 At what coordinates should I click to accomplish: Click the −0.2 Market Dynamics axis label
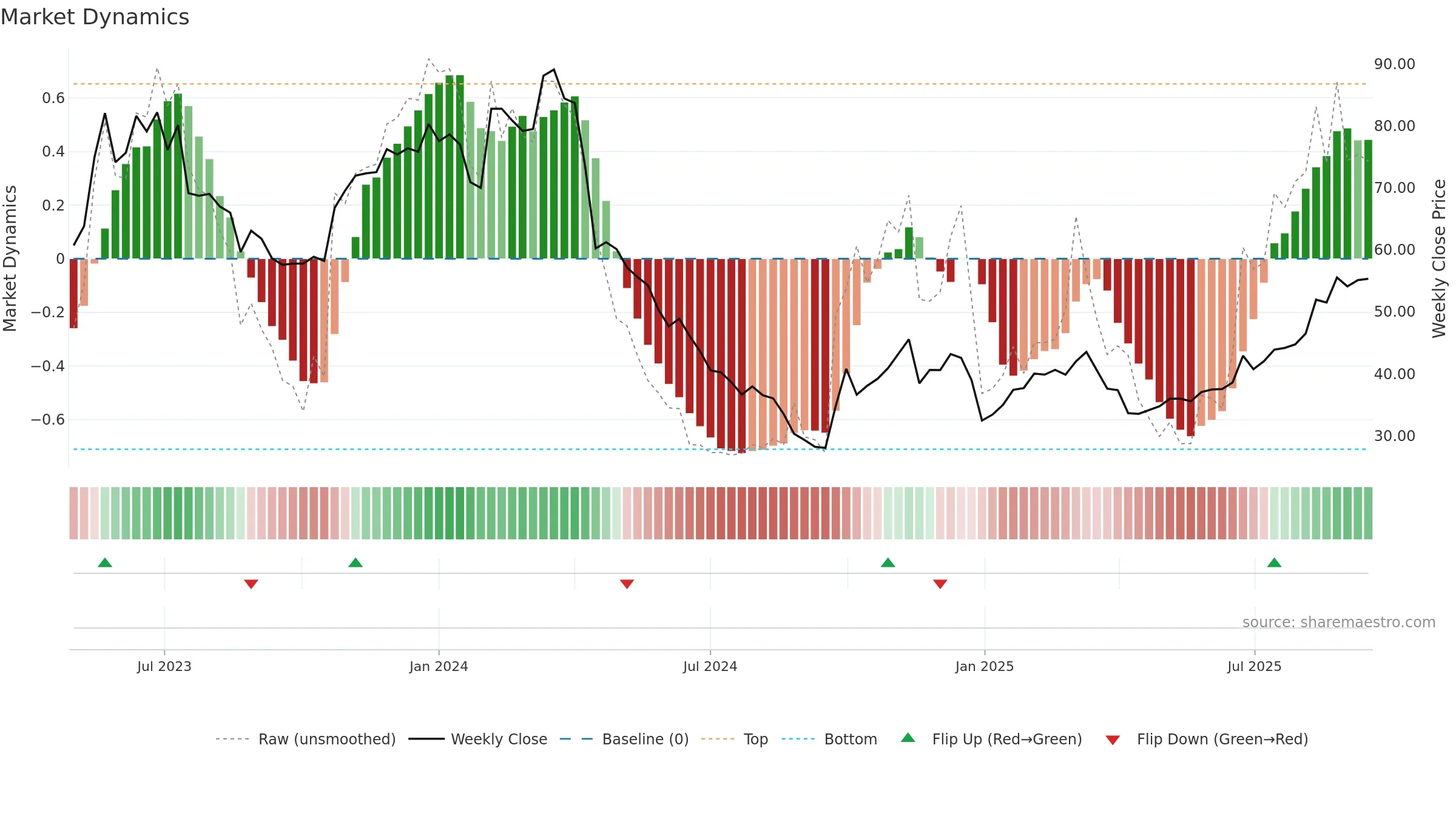pos(48,312)
